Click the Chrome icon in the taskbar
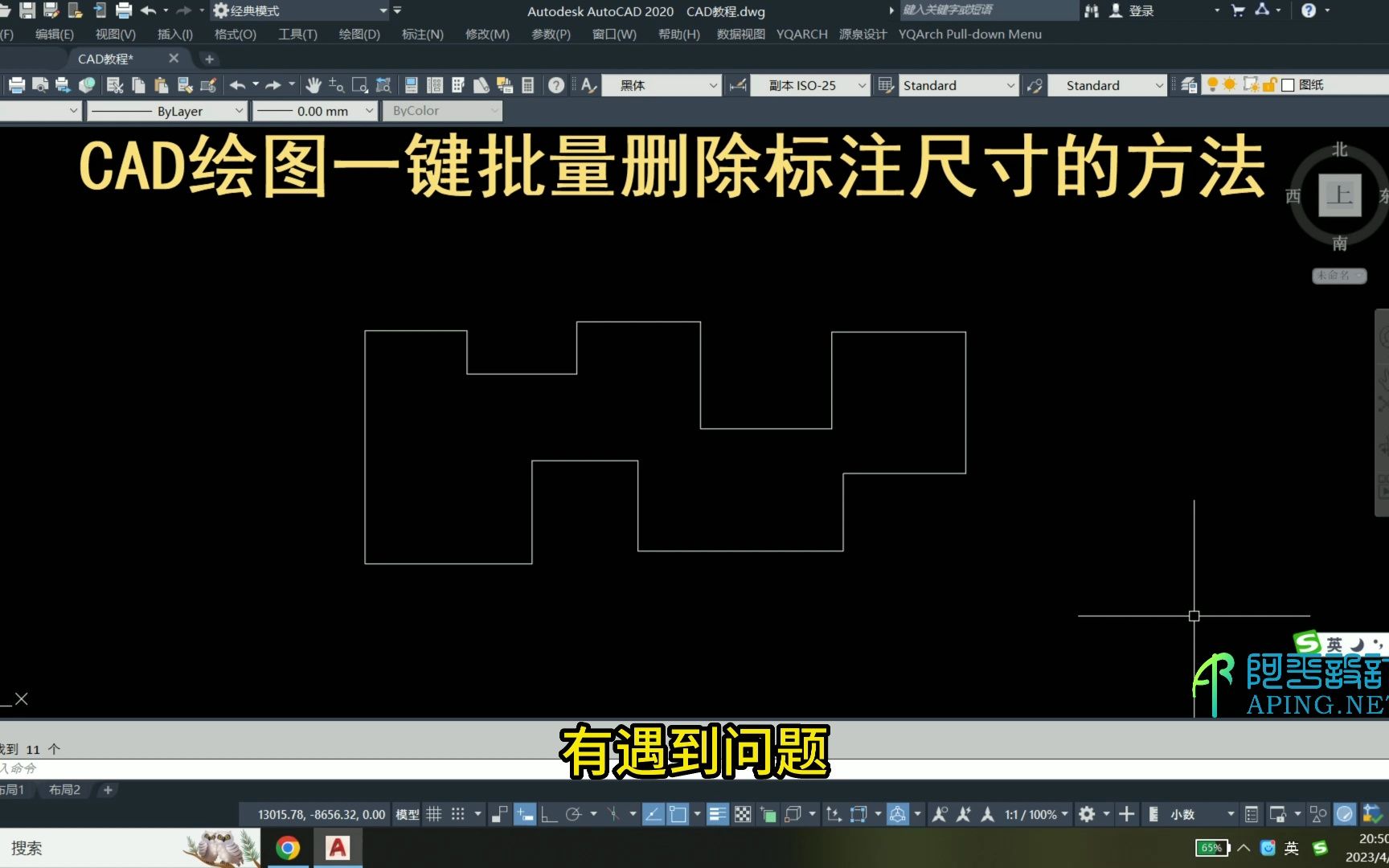 (x=288, y=848)
